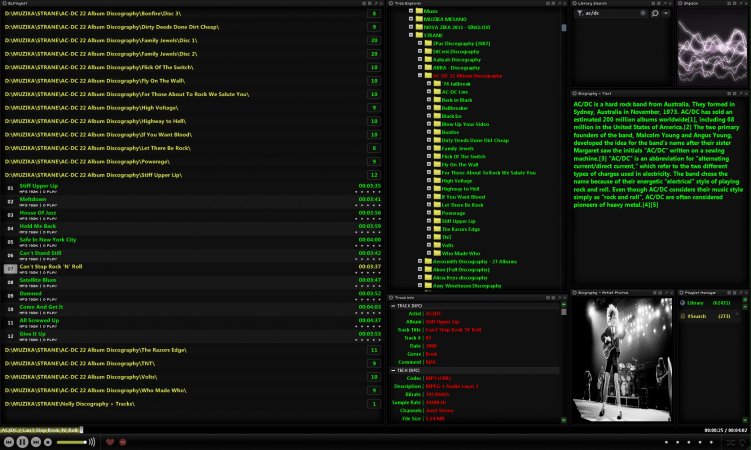Viewport: 751px width, 450px height.
Task: Select track 01 Stiff Upper Lip in playlist
Action: (x=192, y=188)
